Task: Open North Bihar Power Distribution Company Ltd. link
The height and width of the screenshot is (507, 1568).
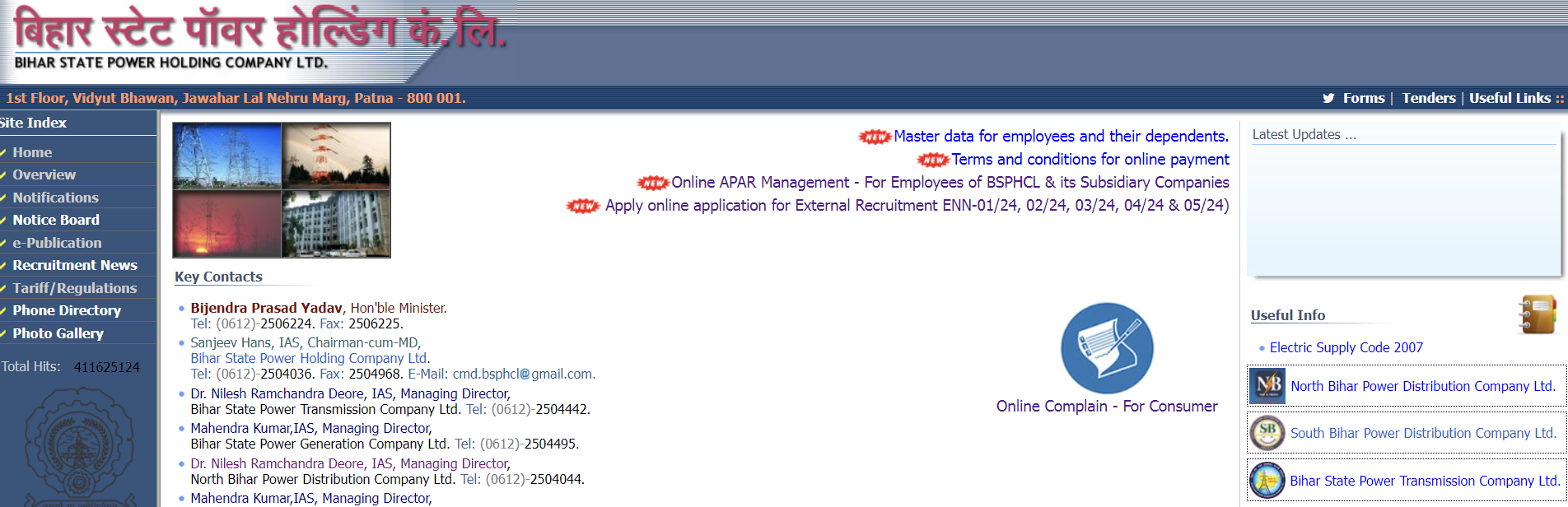Action: pyautogui.click(x=1423, y=386)
